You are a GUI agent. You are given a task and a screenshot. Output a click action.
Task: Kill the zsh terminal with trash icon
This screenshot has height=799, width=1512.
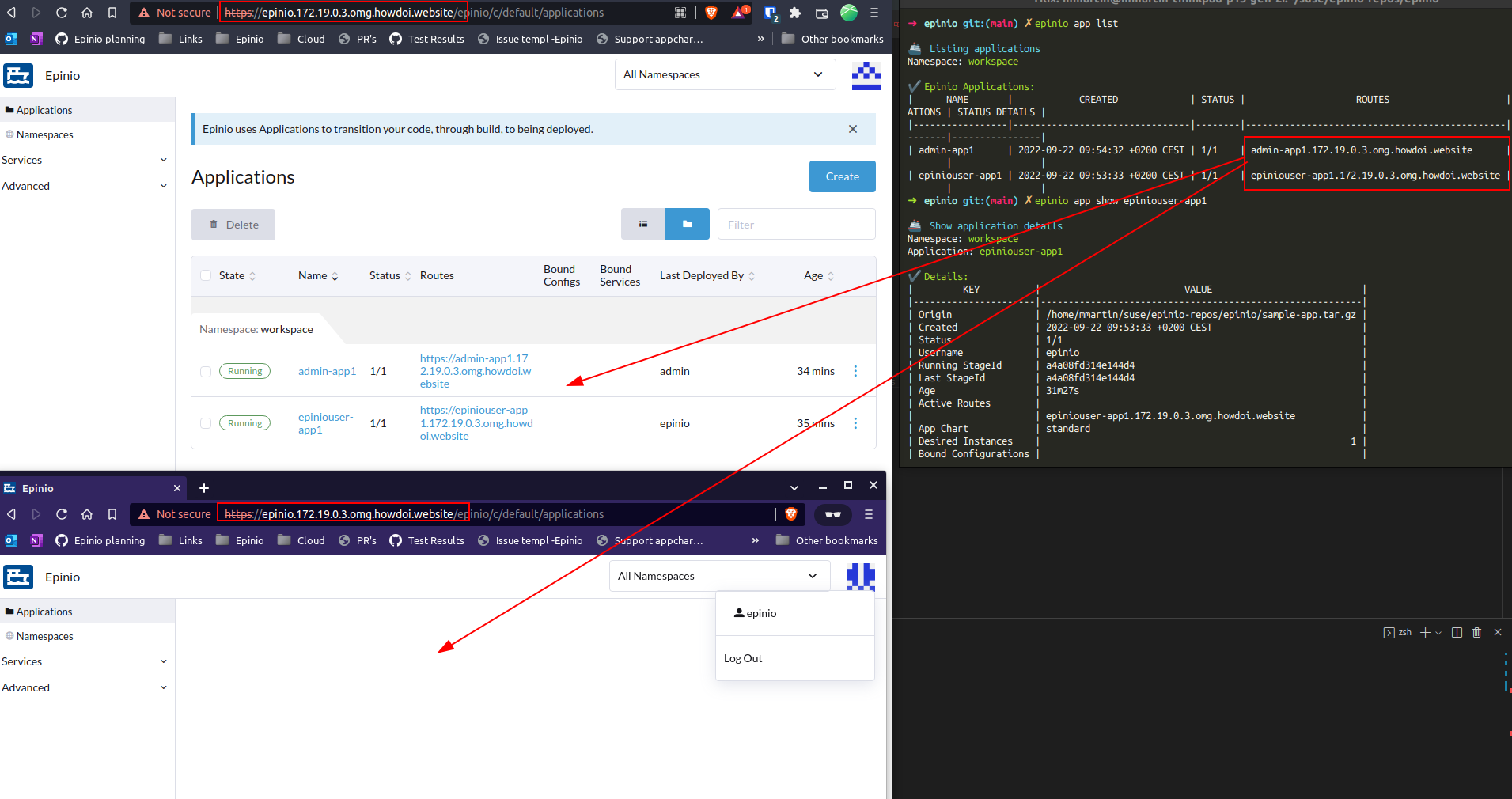[1477, 632]
